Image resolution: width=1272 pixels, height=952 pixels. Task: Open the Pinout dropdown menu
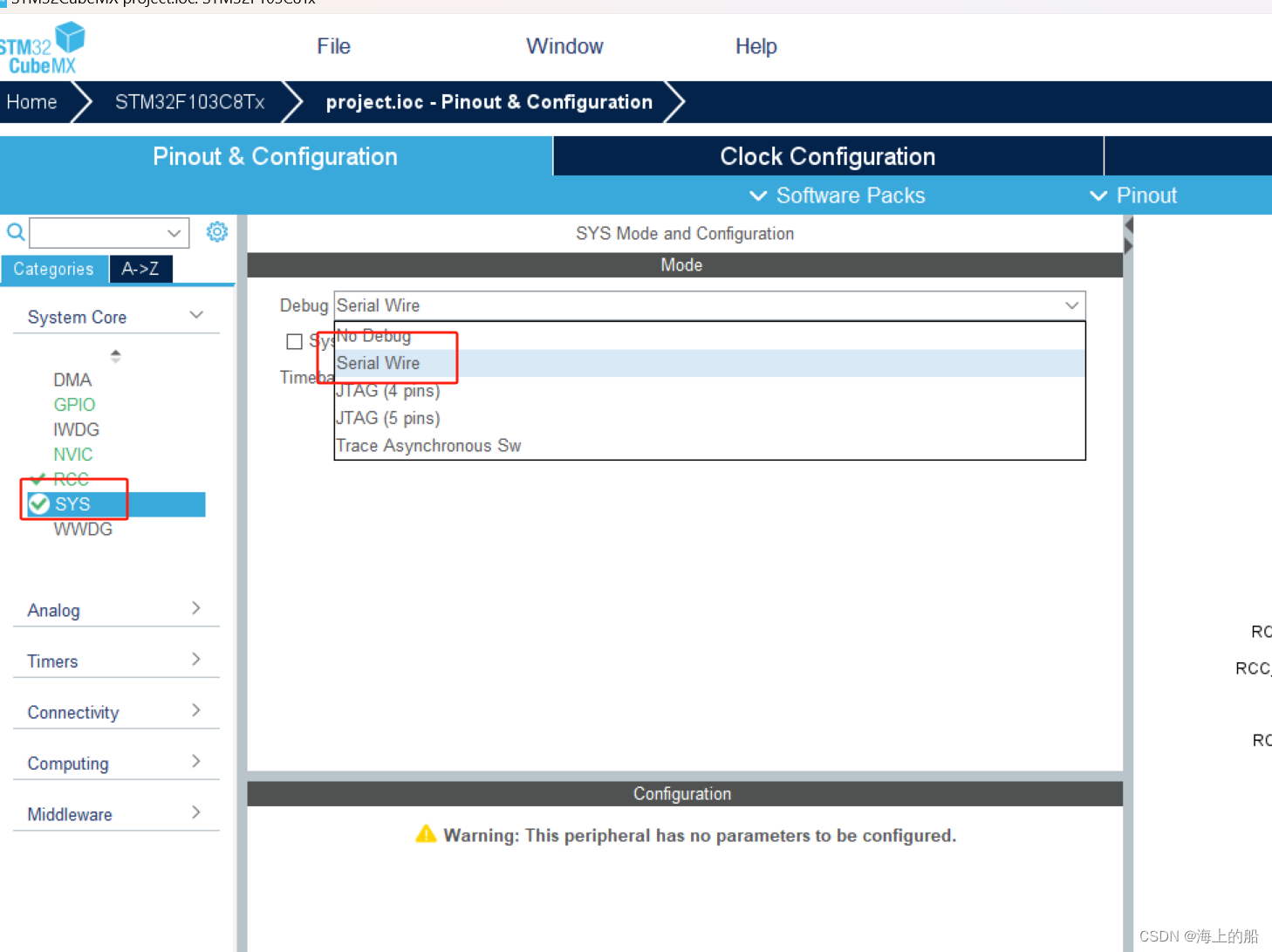pyautogui.click(x=1133, y=195)
